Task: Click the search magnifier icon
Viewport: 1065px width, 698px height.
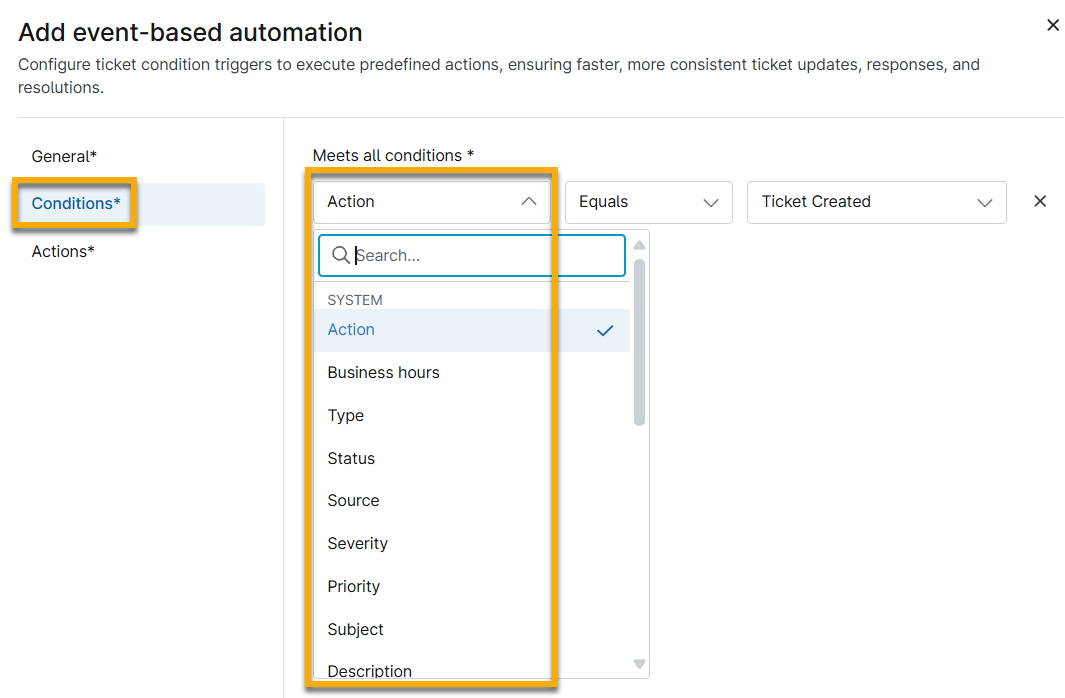Action: click(x=339, y=255)
